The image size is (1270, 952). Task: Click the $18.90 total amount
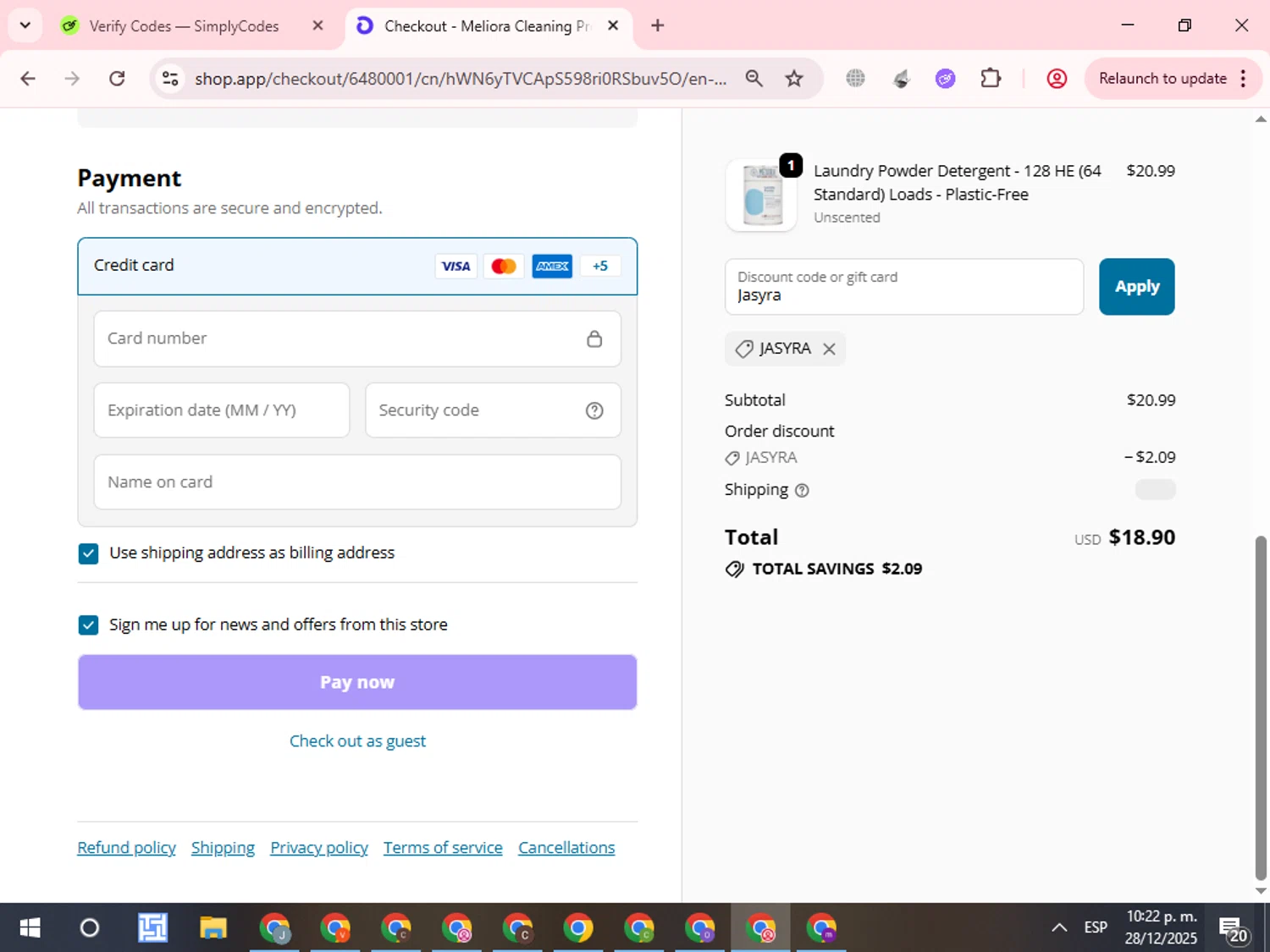click(1142, 537)
